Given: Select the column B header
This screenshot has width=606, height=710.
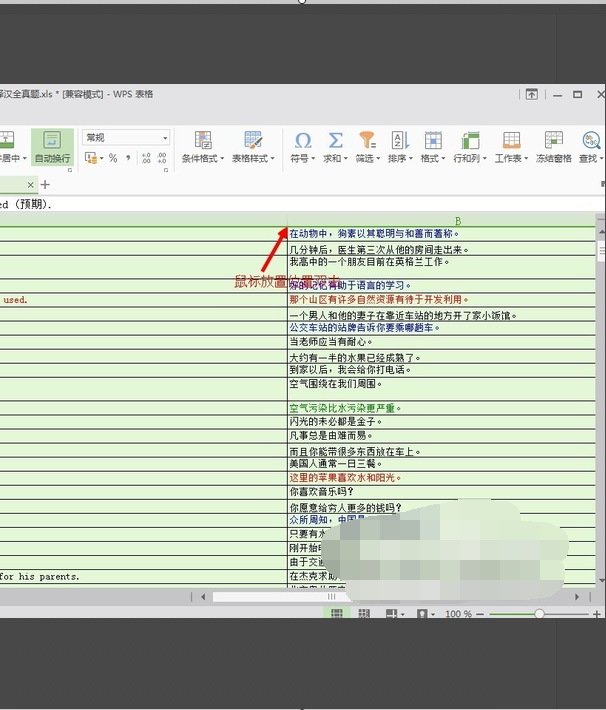Looking at the screenshot, I should [442, 221].
